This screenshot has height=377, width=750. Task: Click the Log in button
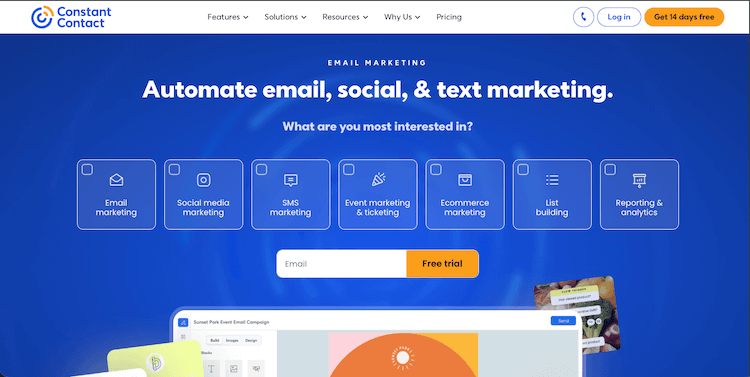(x=619, y=17)
